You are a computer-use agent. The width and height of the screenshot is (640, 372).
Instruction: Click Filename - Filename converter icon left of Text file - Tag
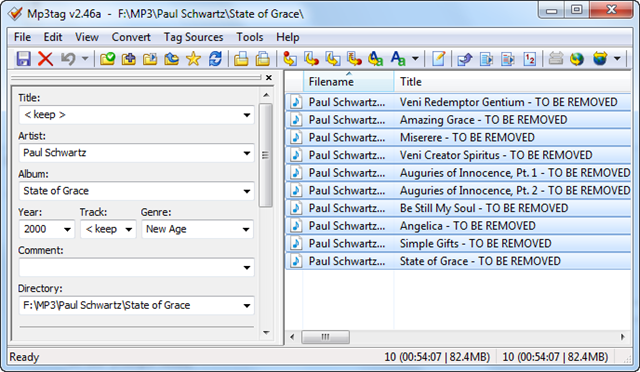tap(333, 59)
